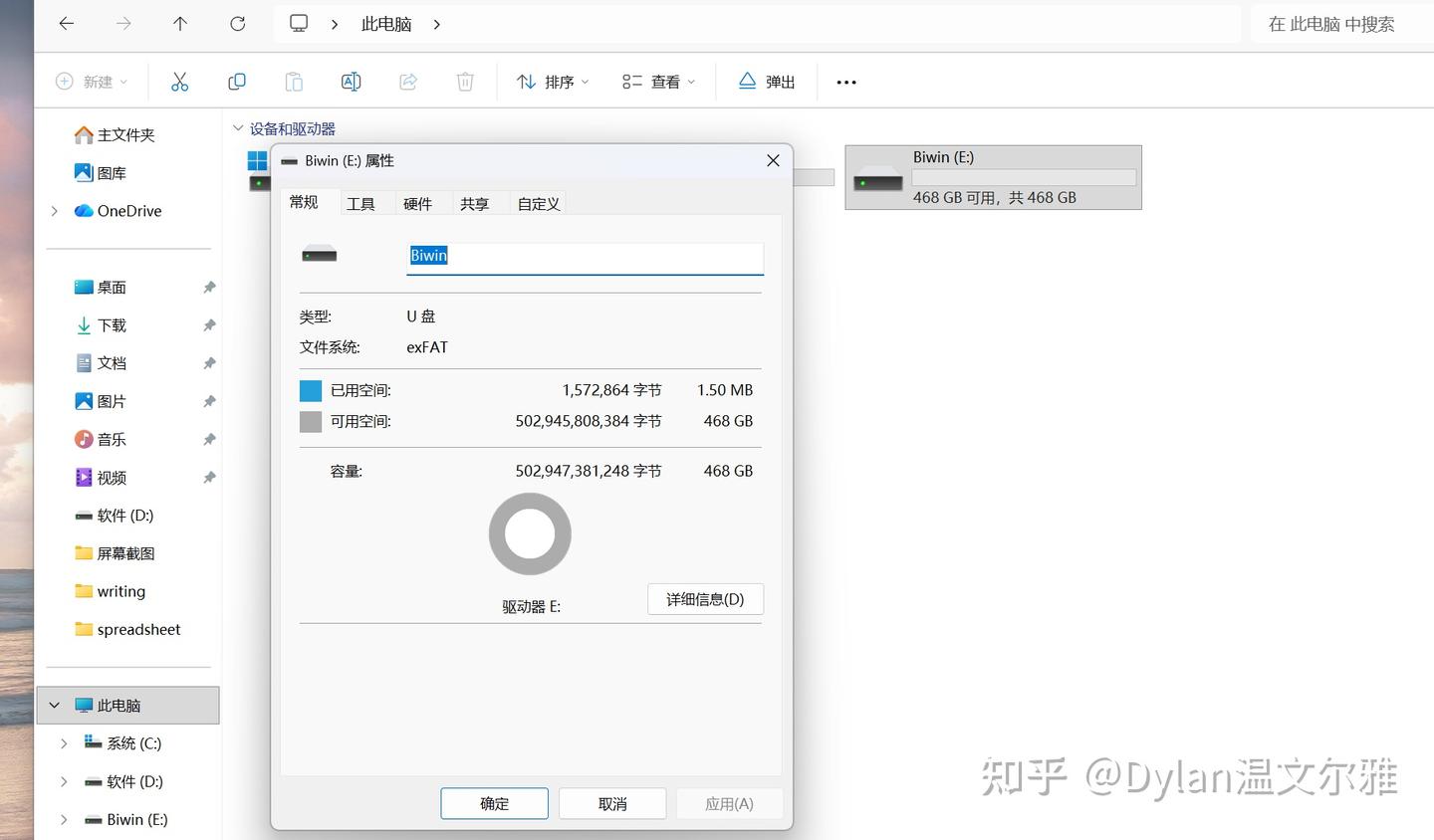1434x840 pixels.
Task: Unpin 视频 using its pin icon
Action: [x=209, y=478]
